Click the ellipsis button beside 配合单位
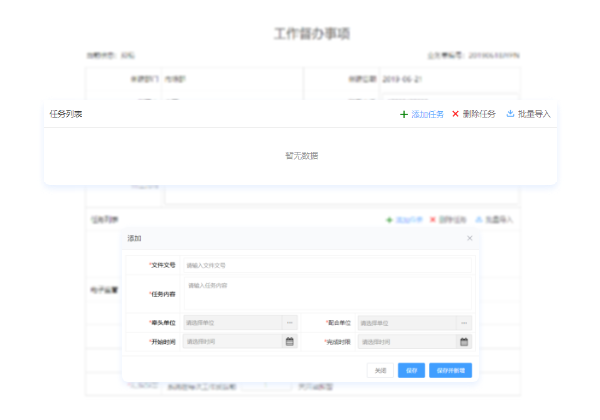 (464, 323)
